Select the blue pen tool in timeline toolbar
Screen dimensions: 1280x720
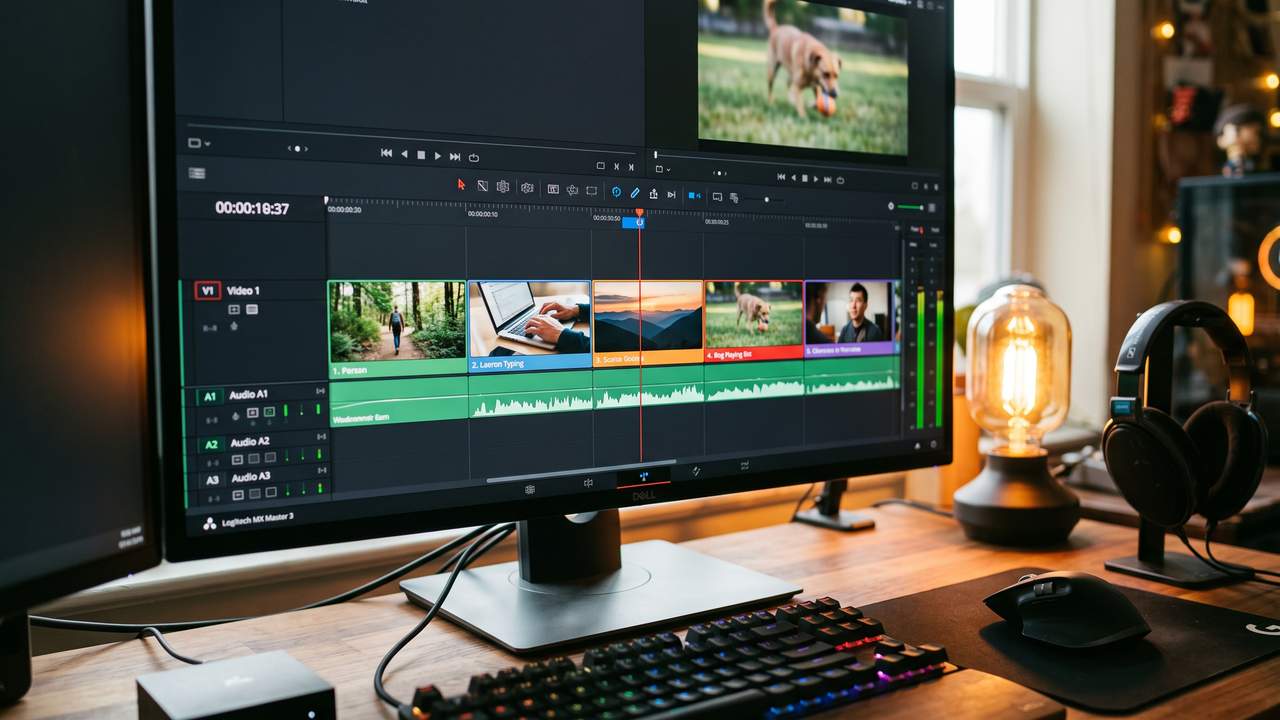[x=635, y=192]
